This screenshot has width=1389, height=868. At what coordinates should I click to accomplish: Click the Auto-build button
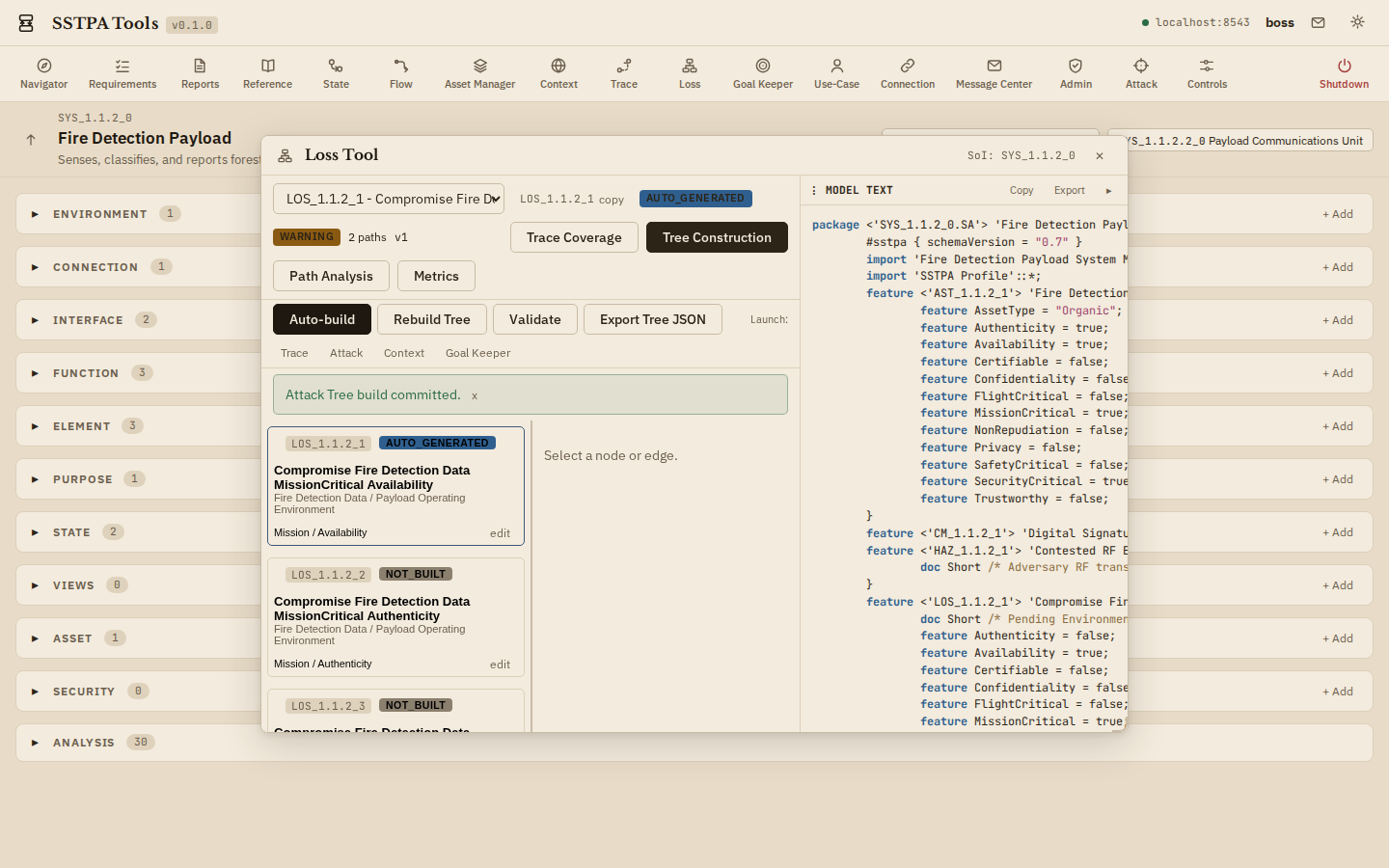coord(322,319)
